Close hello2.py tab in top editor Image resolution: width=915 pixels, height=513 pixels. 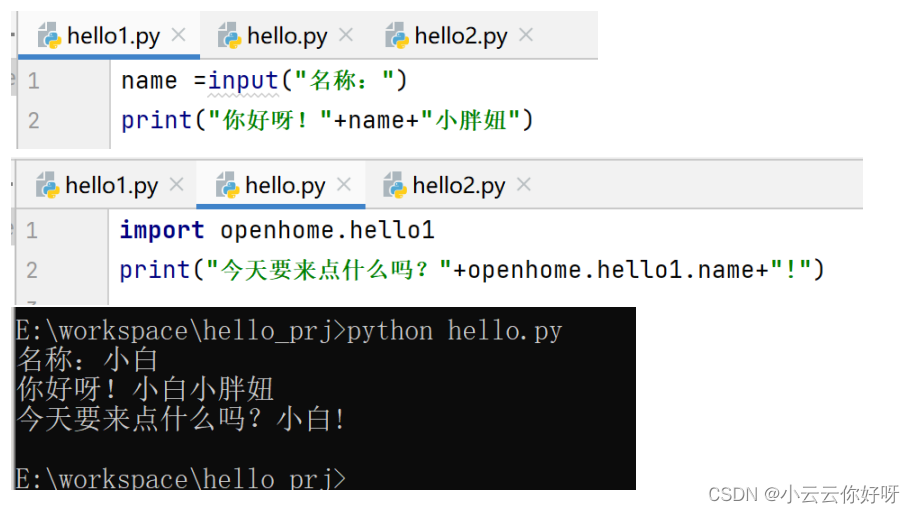point(526,35)
